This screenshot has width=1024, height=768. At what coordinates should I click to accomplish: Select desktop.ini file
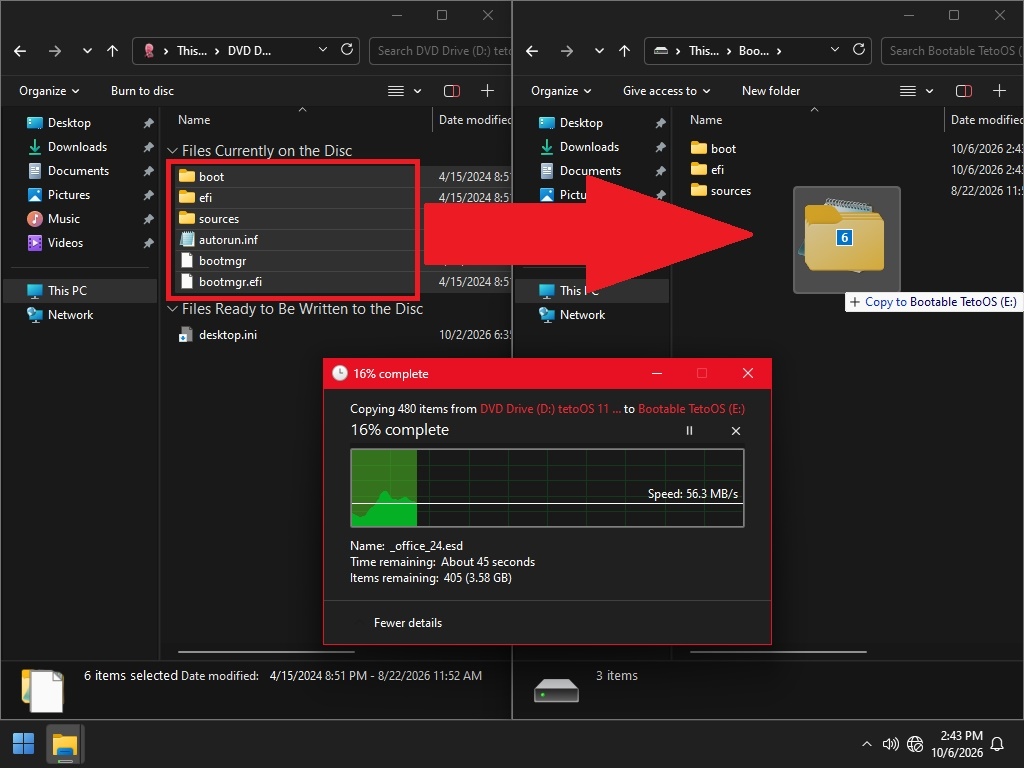coord(227,335)
